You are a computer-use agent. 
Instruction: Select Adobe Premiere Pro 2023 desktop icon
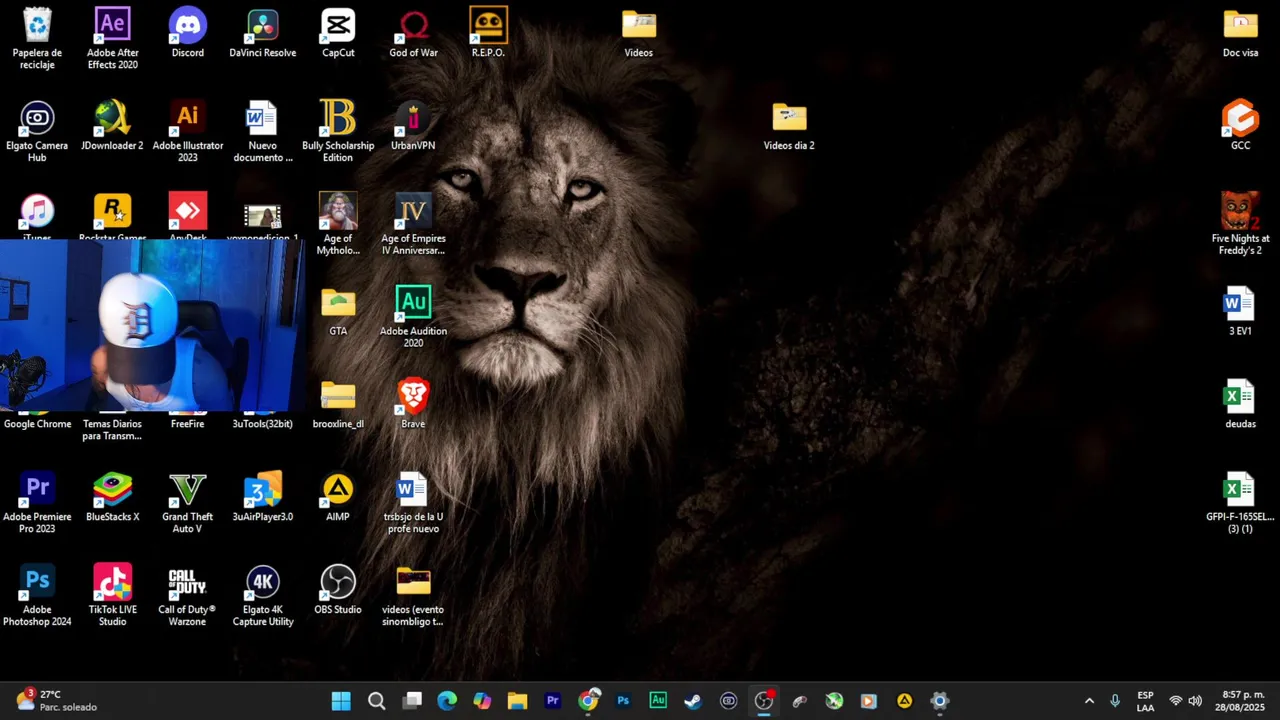coord(37,503)
